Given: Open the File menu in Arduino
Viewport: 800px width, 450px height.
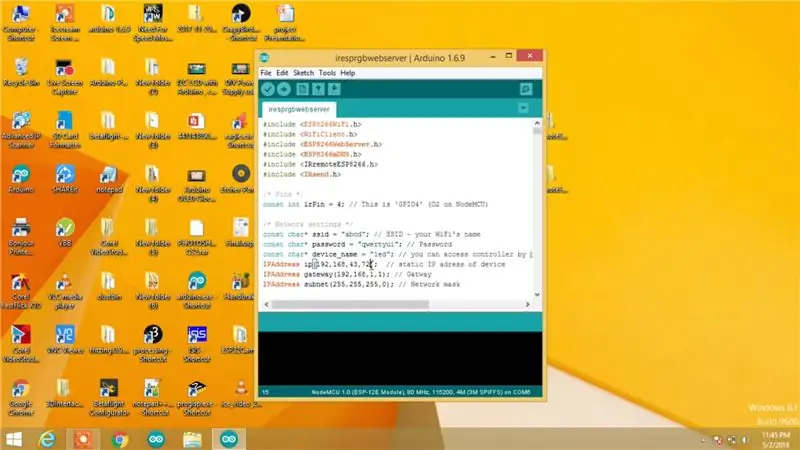Looking at the screenshot, I should tap(266, 73).
